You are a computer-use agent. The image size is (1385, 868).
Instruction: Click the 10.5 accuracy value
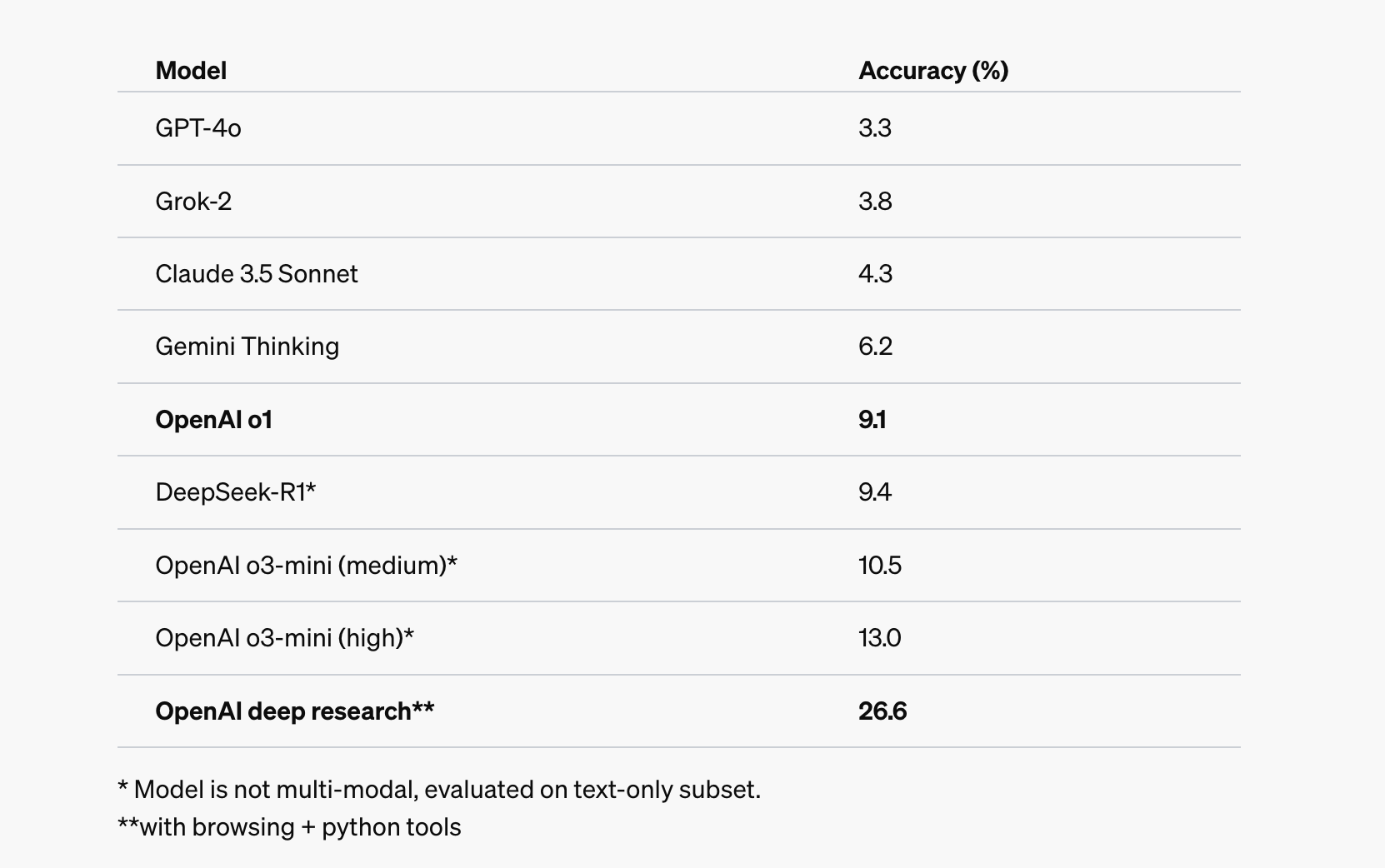coord(880,566)
